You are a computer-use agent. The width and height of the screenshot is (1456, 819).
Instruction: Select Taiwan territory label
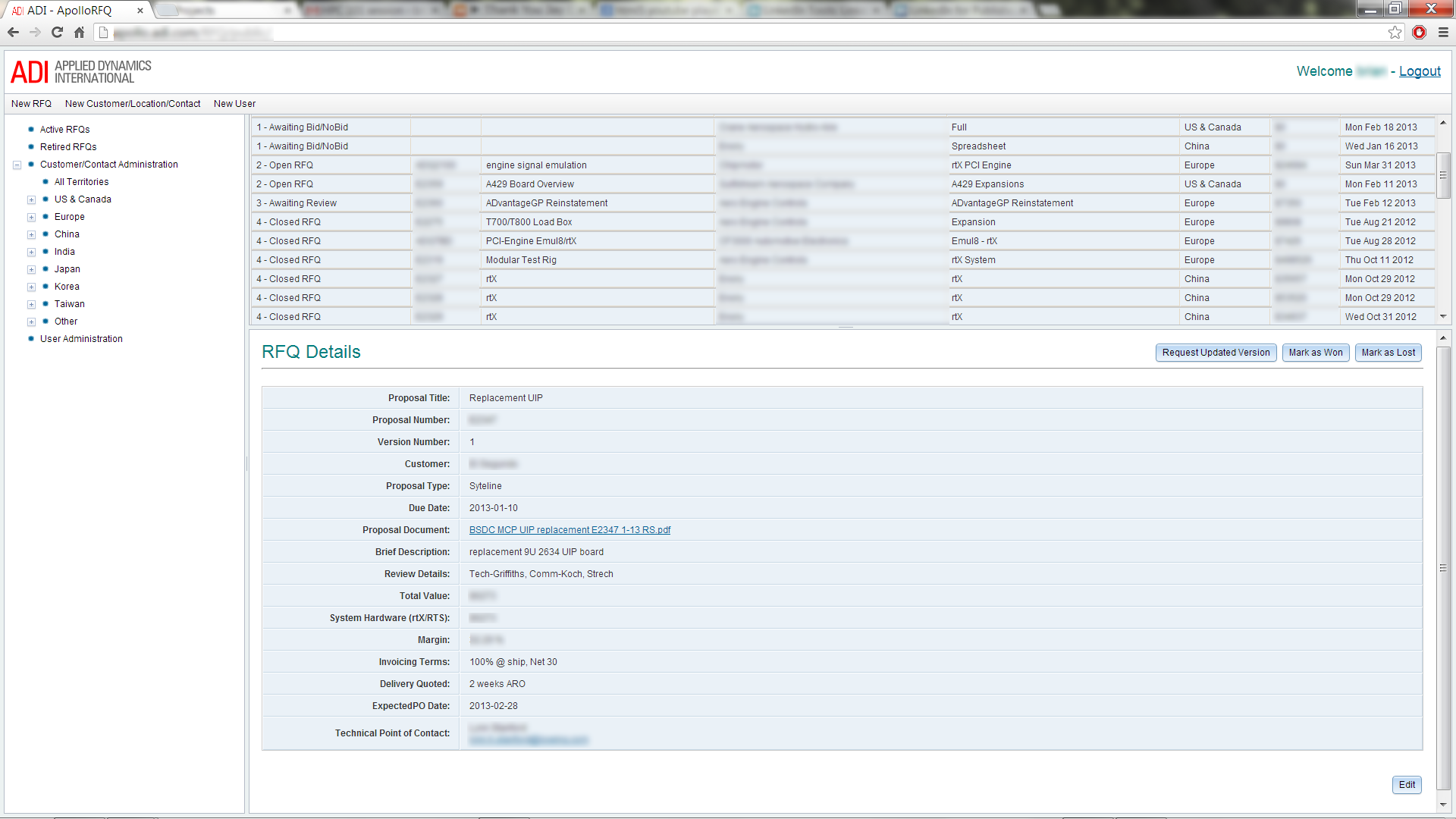coord(69,304)
